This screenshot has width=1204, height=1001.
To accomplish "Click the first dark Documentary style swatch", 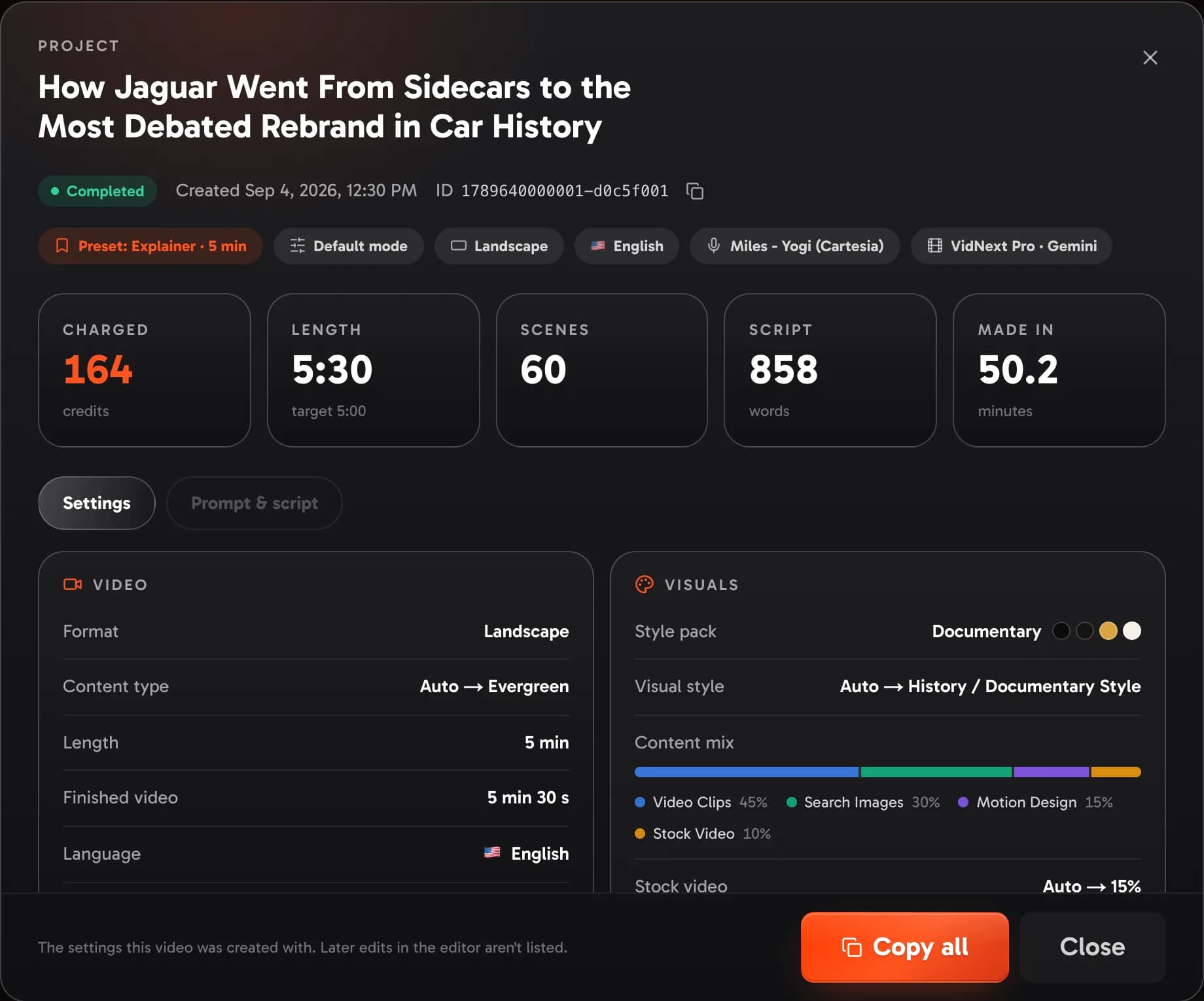I will click(x=1061, y=631).
